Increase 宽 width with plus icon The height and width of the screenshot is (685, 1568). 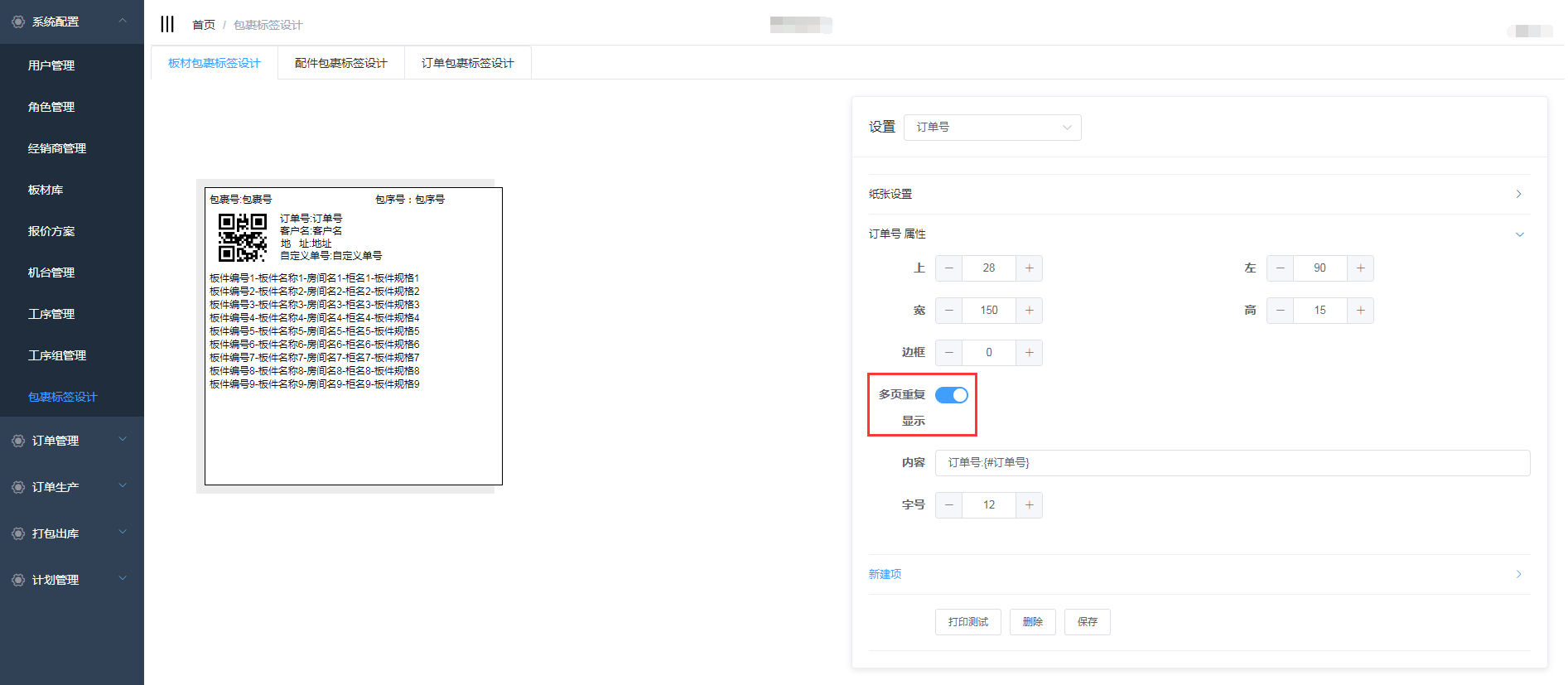(1029, 311)
